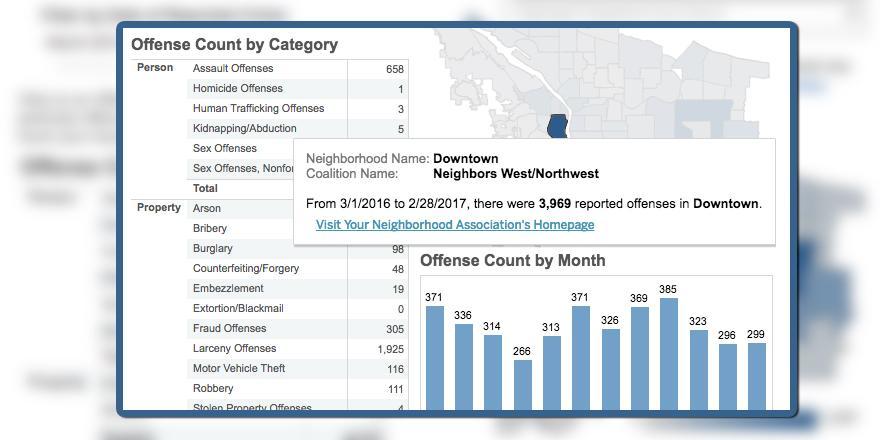Click the bar labeled 266
The height and width of the screenshot is (440, 880).
click(x=522, y=385)
